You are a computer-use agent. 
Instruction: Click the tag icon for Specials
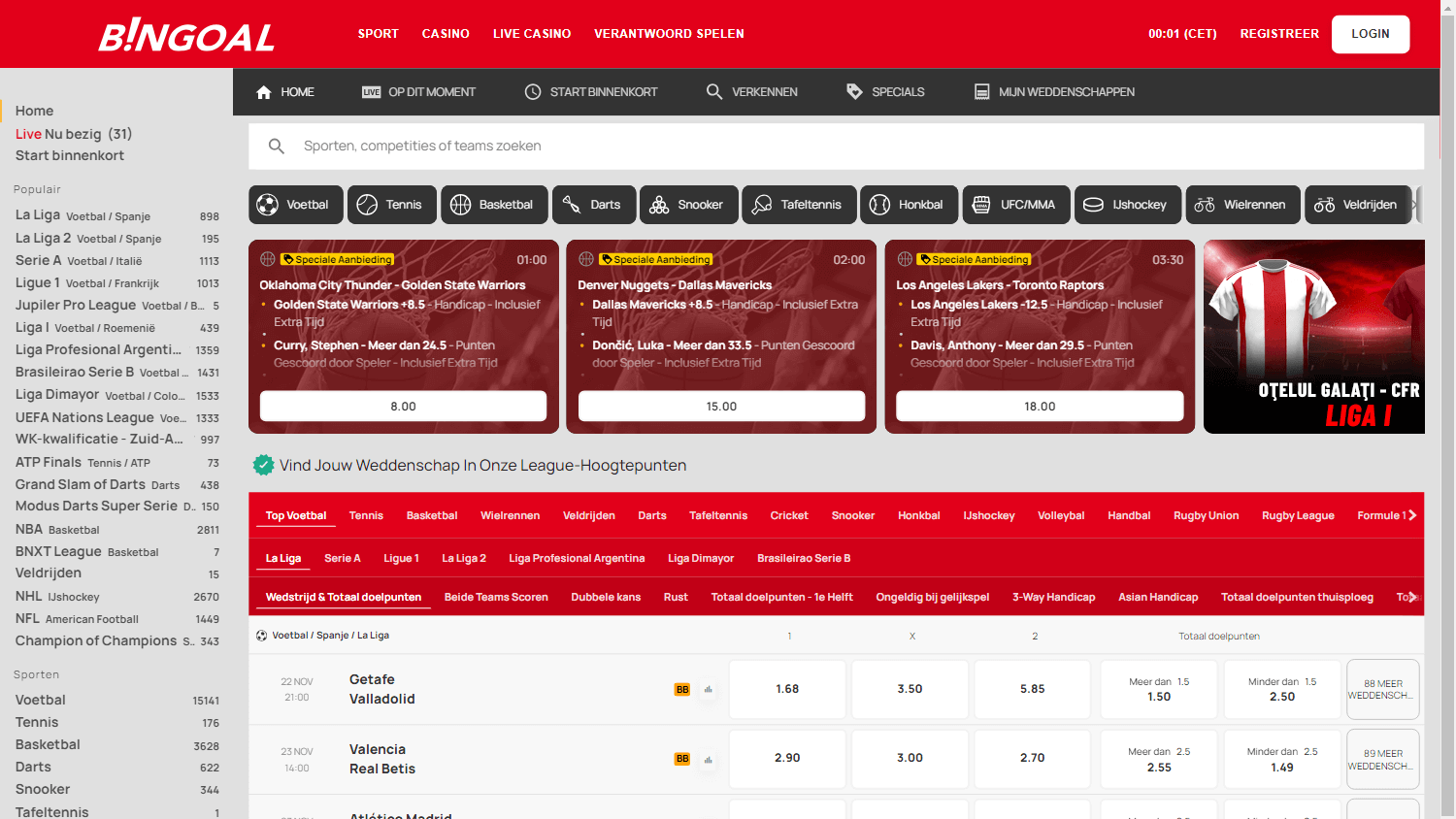coord(854,92)
